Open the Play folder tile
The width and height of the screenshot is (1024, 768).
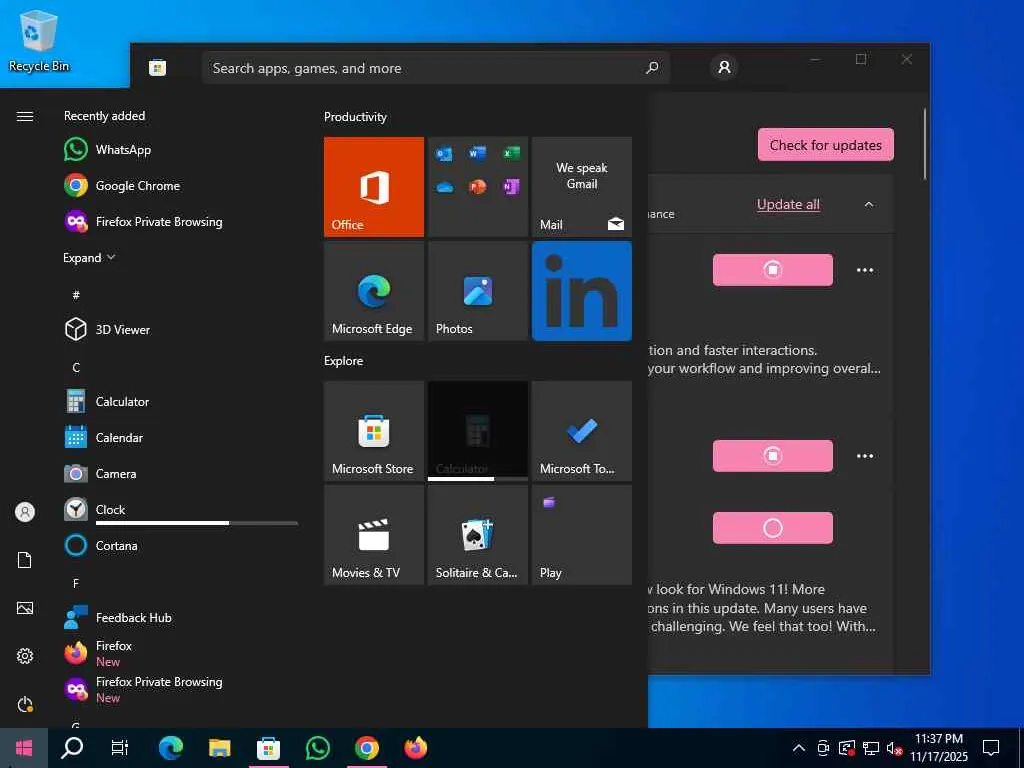(x=581, y=535)
